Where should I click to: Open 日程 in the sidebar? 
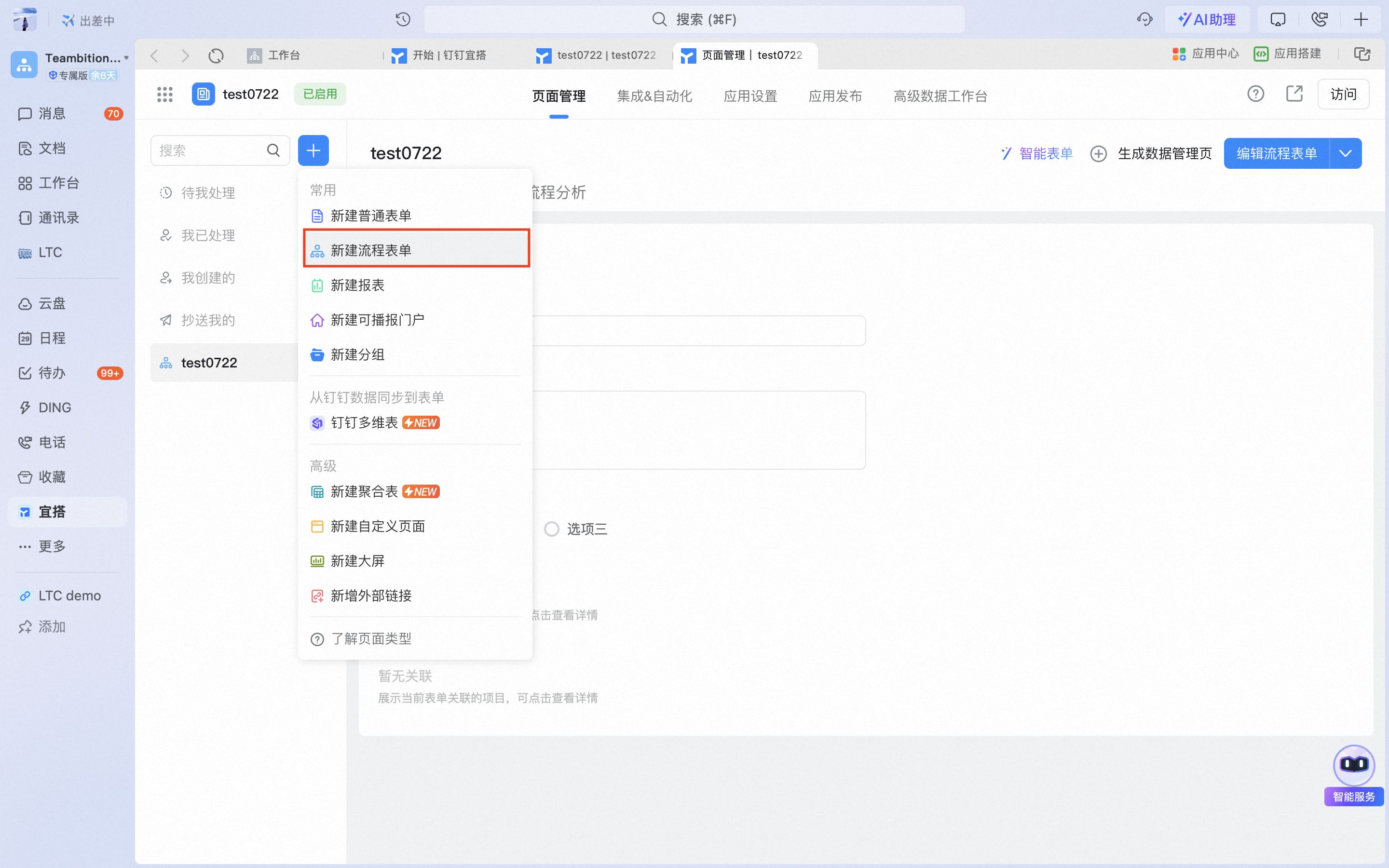coord(68,338)
